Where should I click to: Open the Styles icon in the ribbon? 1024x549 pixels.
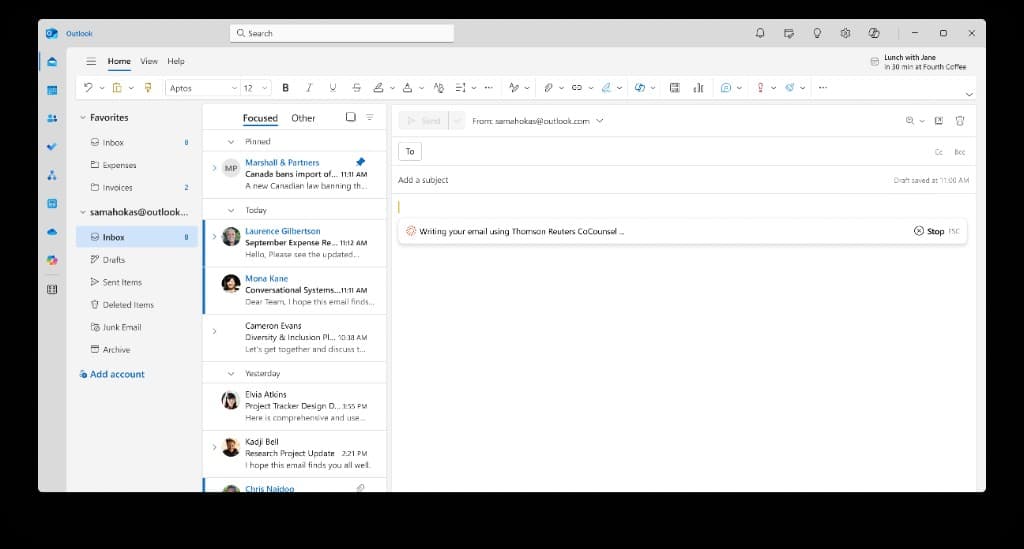coord(514,87)
